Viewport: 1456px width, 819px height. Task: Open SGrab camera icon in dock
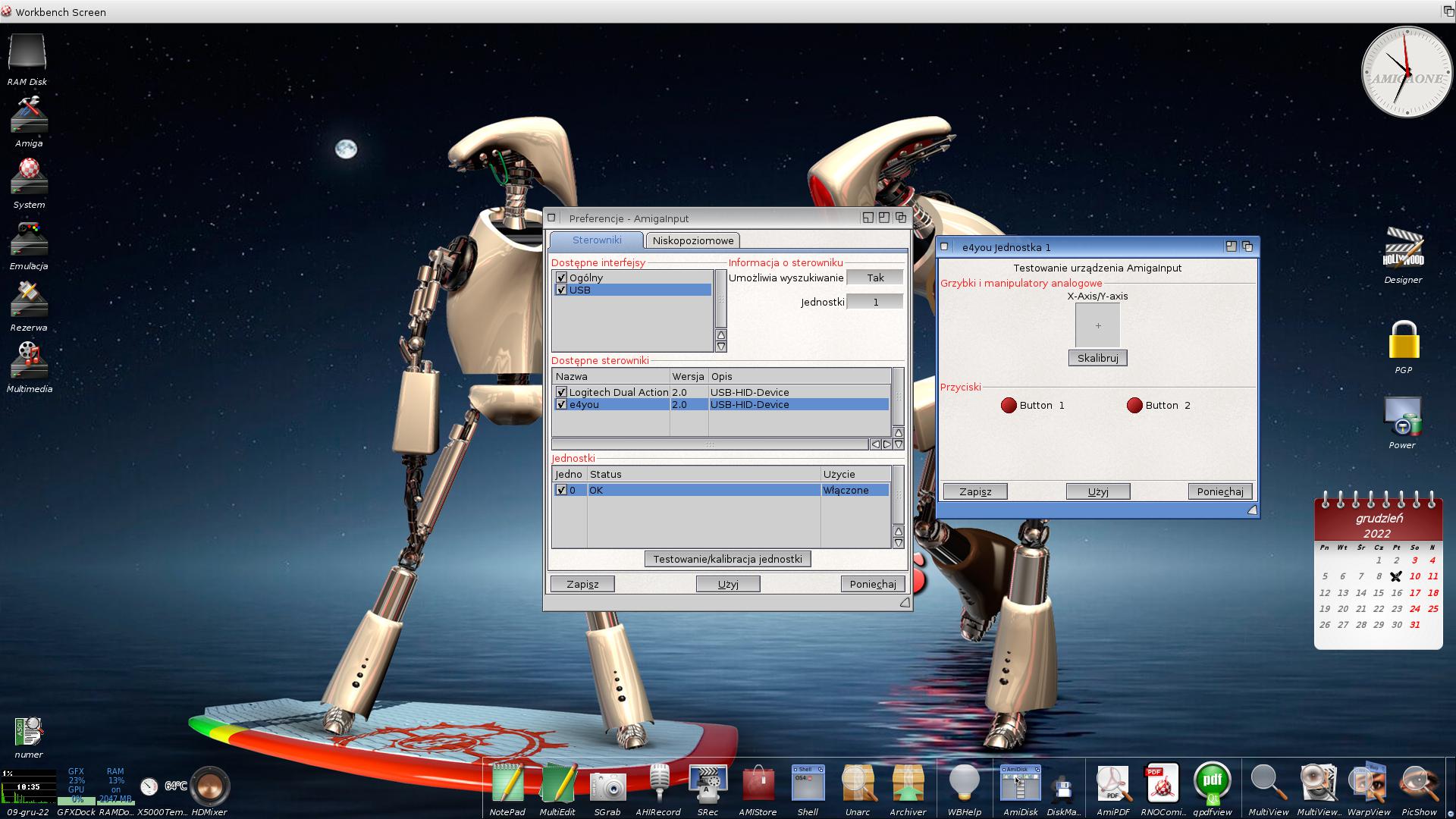coord(607,787)
